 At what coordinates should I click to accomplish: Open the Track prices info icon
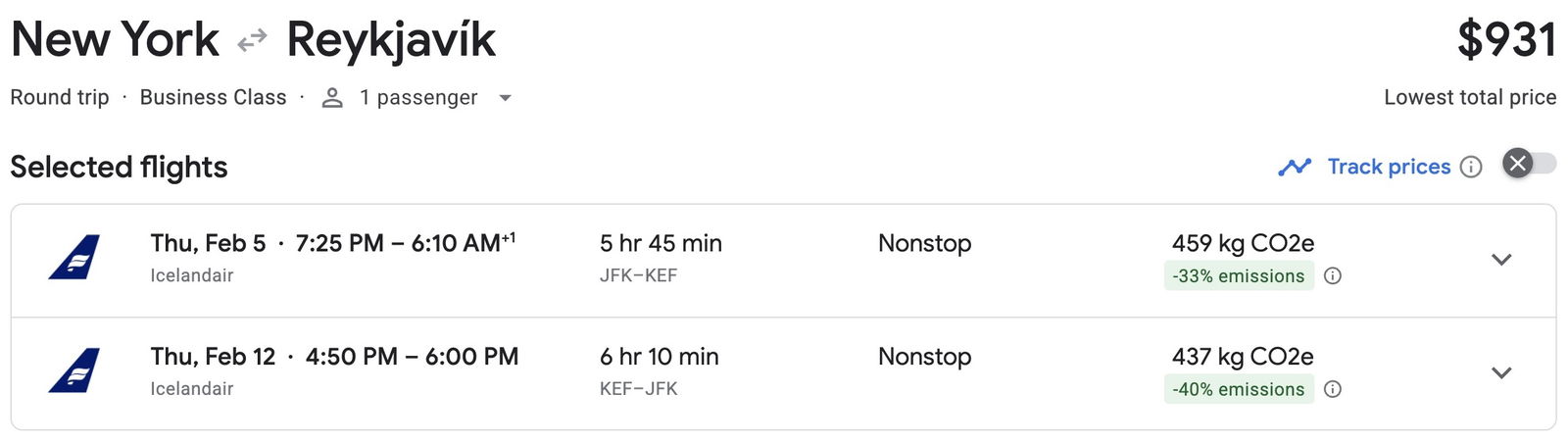click(1471, 168)
